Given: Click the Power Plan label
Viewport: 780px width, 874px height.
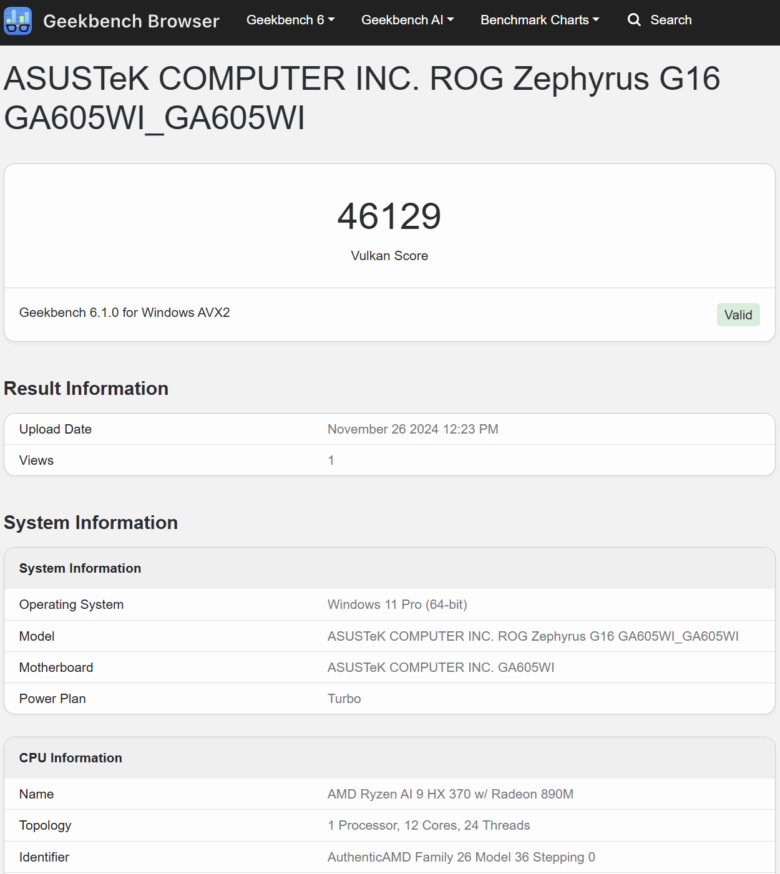Looking at the screenshot, I should click(52, 699).
